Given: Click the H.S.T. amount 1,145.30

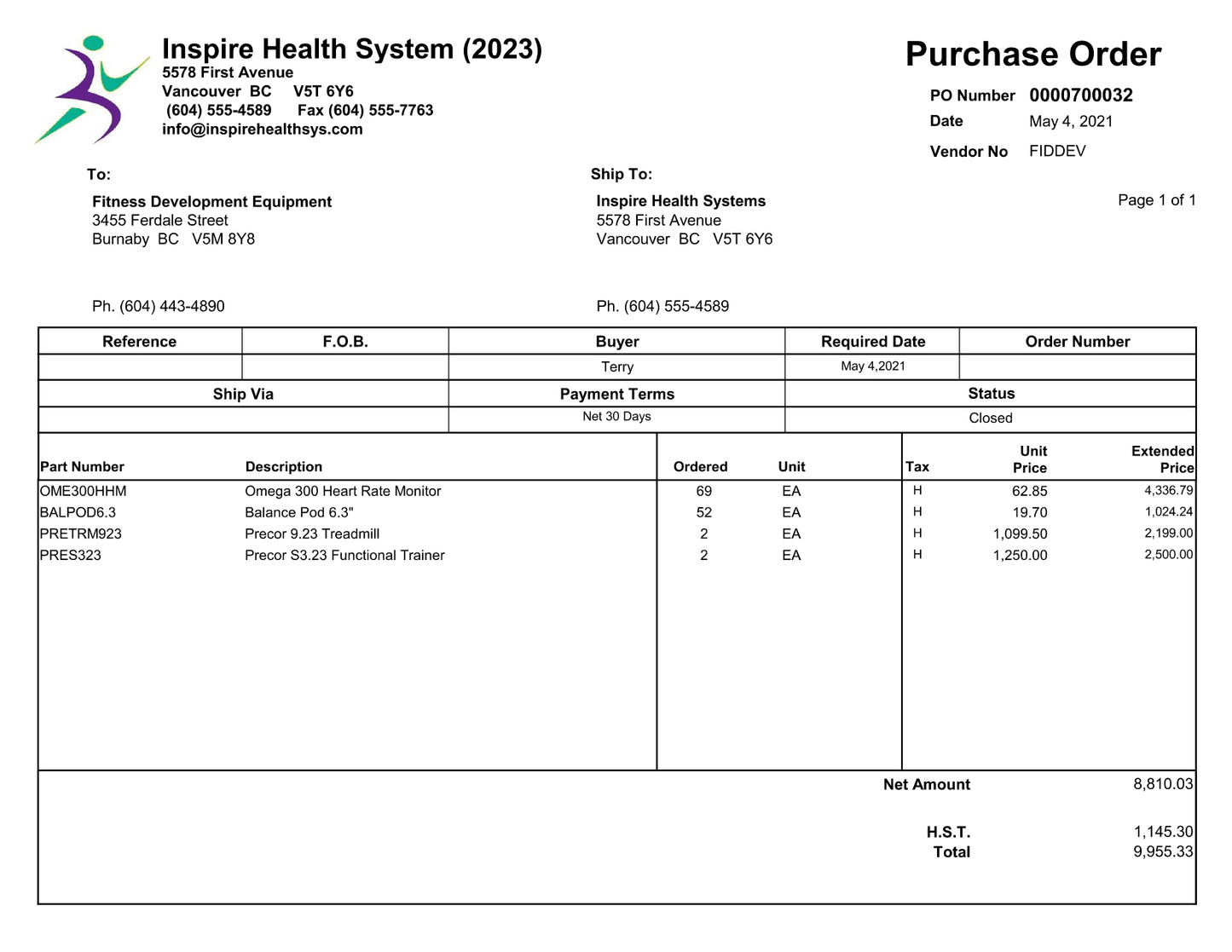Looking at the screenshot, I should (1164, 832).
